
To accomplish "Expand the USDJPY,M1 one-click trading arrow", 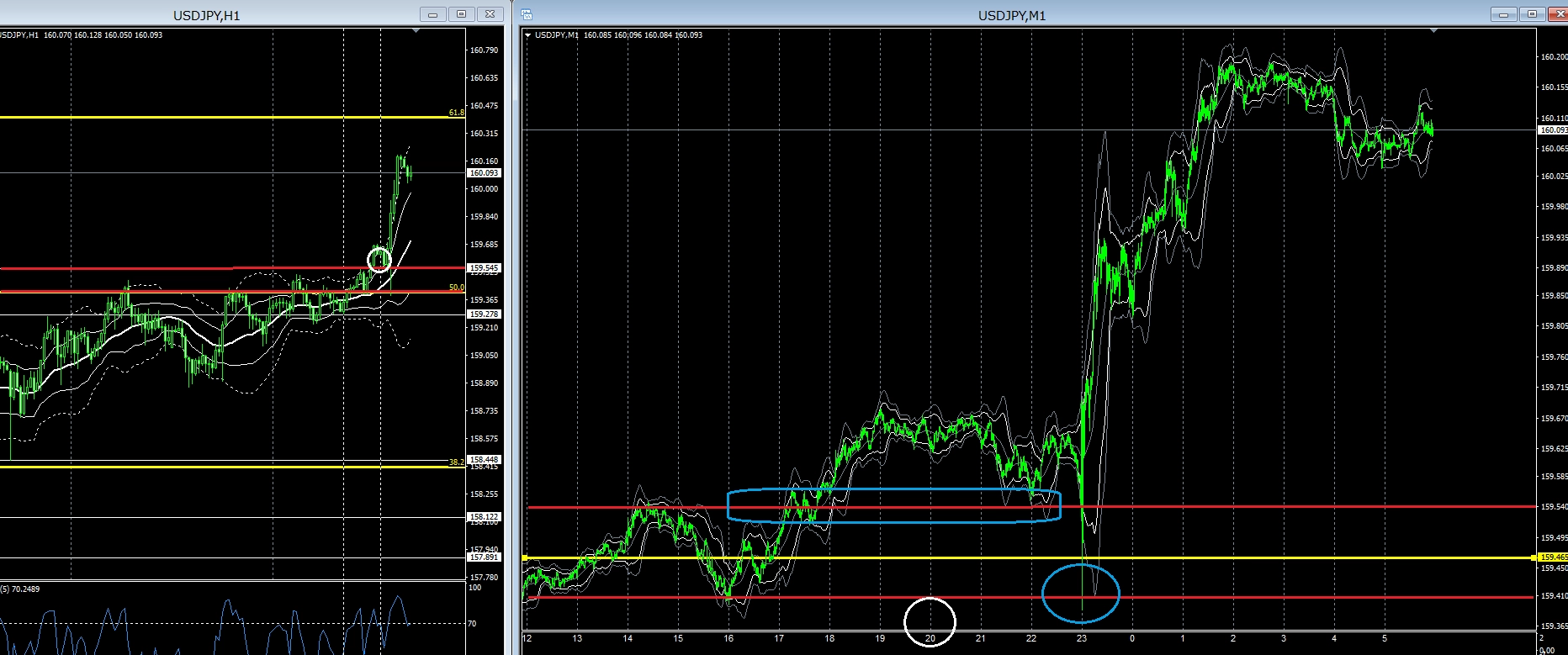I will pos(527,35).
